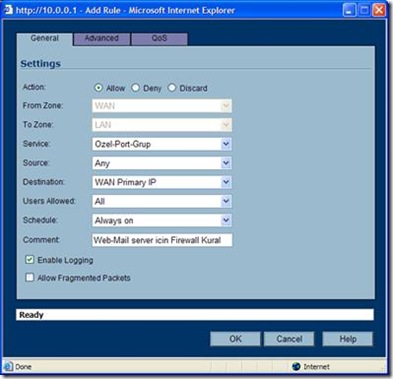The height and width of the screenshot is (379, 393).
Task: Open the Schedule dropdown showing Always on
Action: point(162,220)
